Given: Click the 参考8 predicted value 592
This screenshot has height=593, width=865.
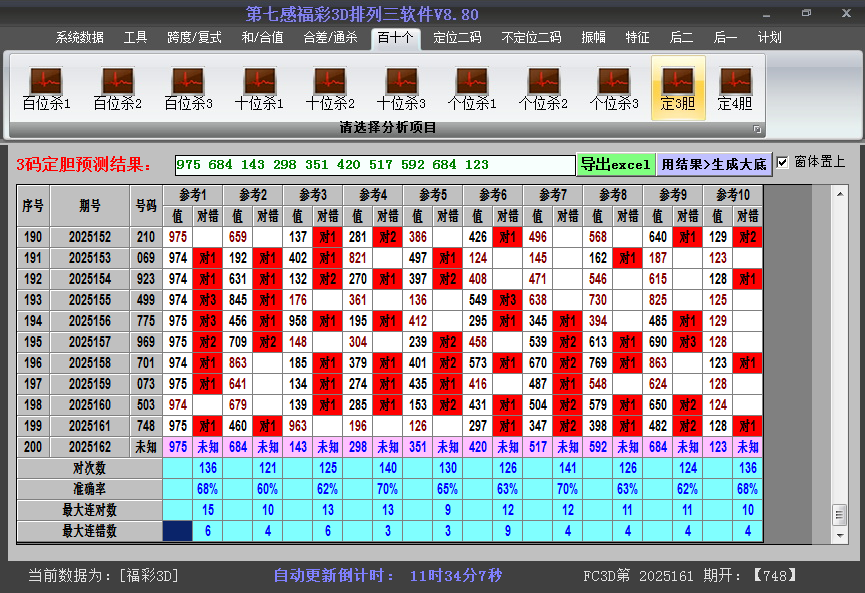Looking at the screenshot, I should (x=598, y=447).
